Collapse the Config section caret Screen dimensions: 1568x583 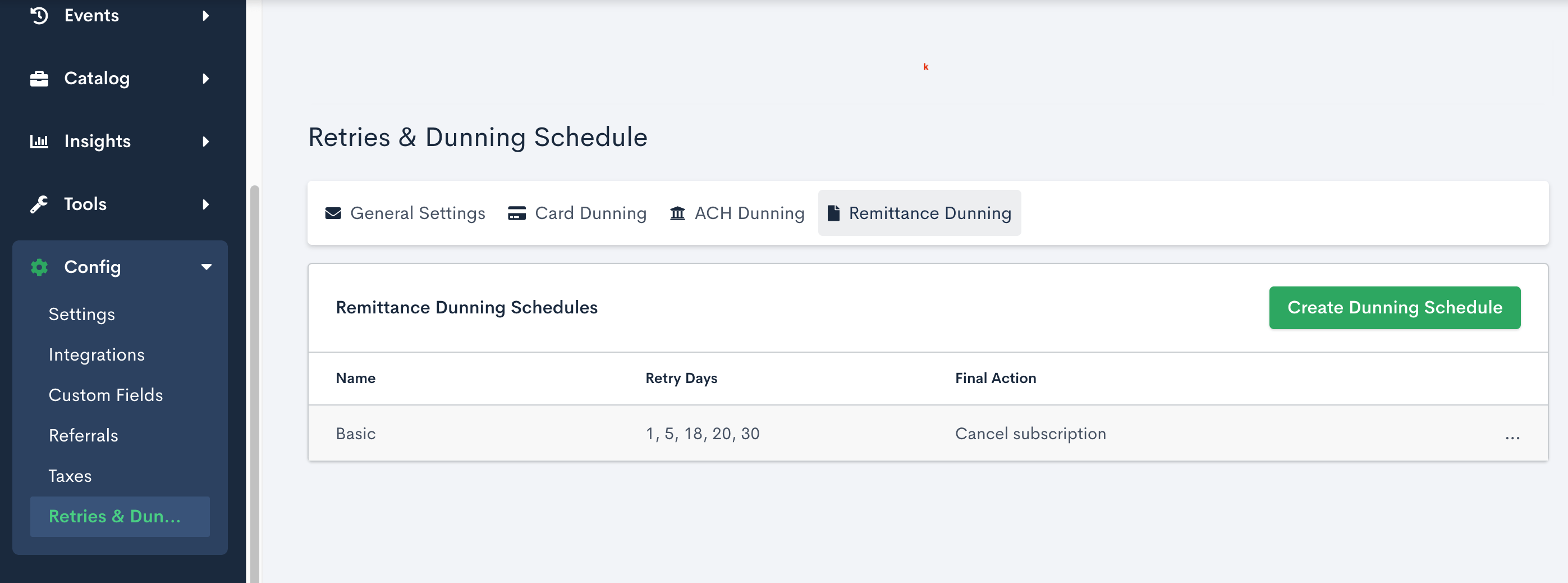click(207, 267)
